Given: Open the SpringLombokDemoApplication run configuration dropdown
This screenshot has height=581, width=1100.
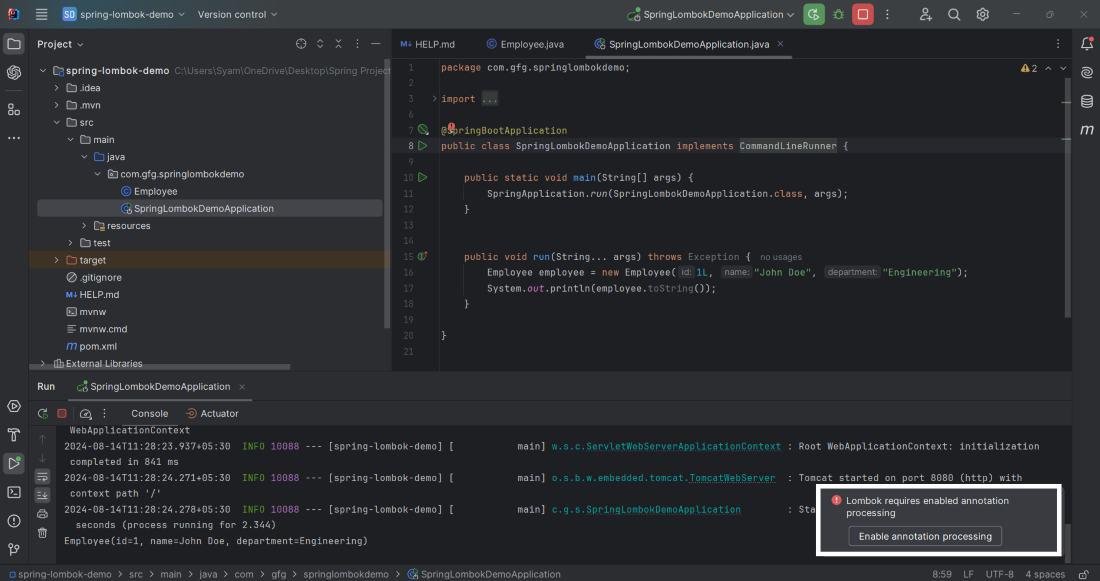Looking at the screenshot, I should 711,15.
